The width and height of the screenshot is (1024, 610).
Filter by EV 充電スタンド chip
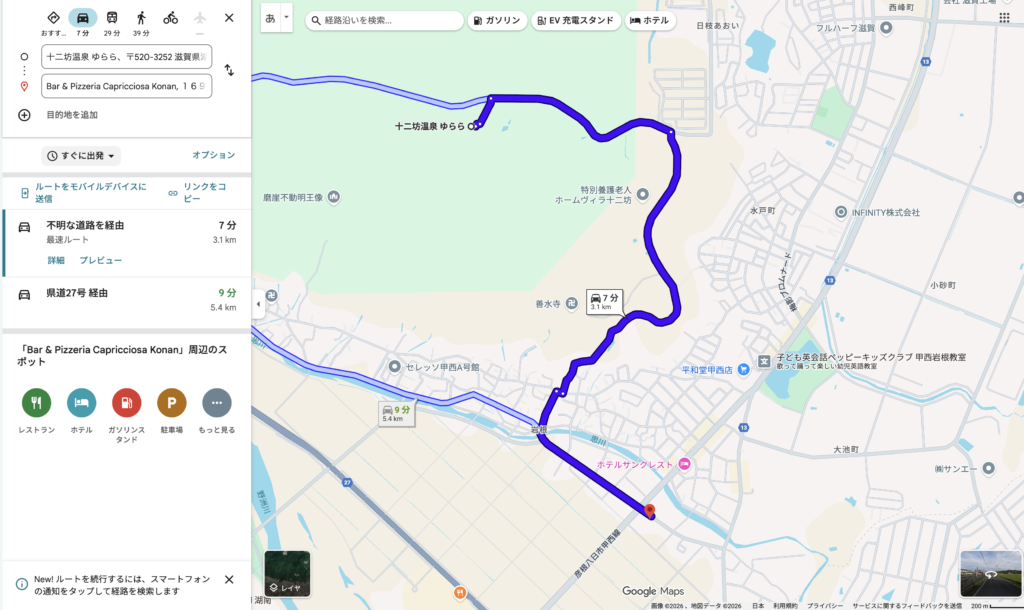tap(575, 20)
